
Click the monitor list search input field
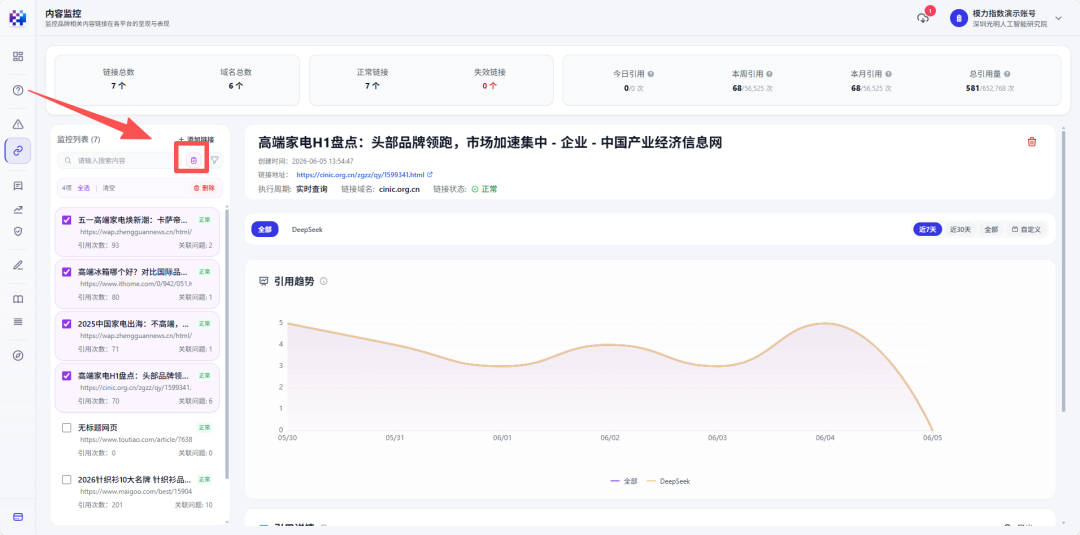tap(120, 160)
